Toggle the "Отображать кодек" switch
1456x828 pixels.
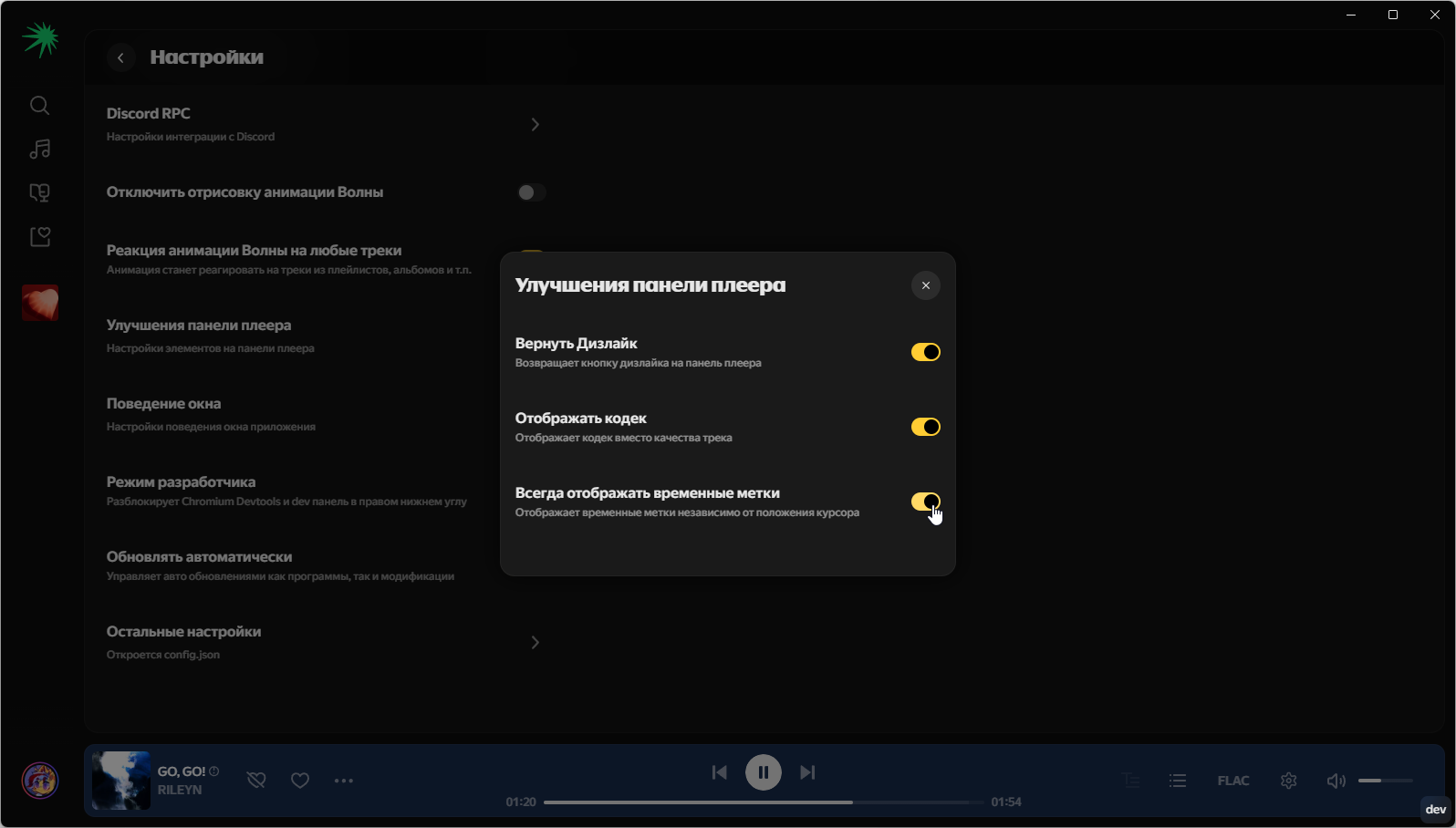click(x=925, y=427)
